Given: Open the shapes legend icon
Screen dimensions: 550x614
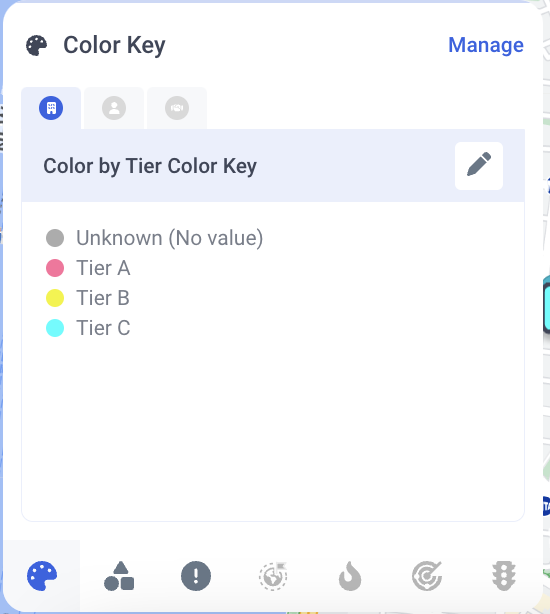Looking at the screenshot, I should (x=119, y=576).
